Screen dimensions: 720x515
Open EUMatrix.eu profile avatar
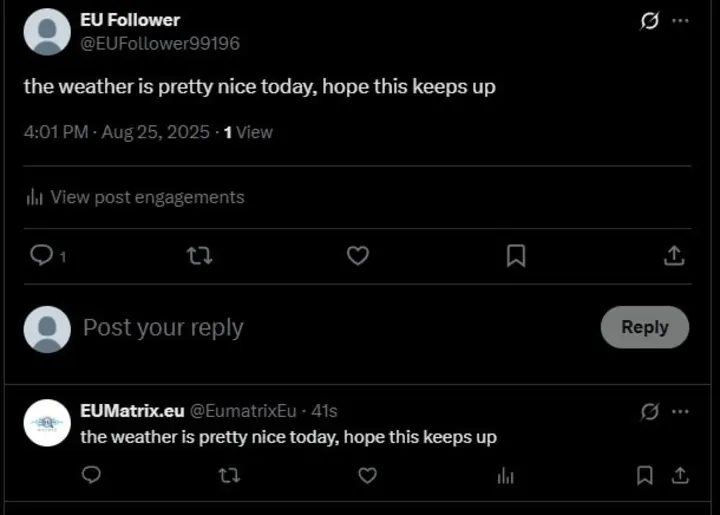[47, 423]
